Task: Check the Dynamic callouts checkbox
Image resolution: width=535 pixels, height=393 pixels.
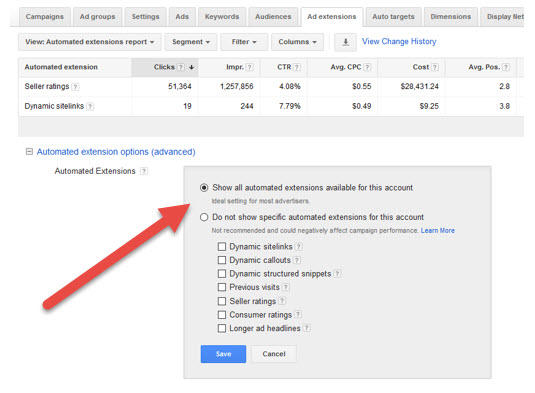Action: [x=222, y=260]
